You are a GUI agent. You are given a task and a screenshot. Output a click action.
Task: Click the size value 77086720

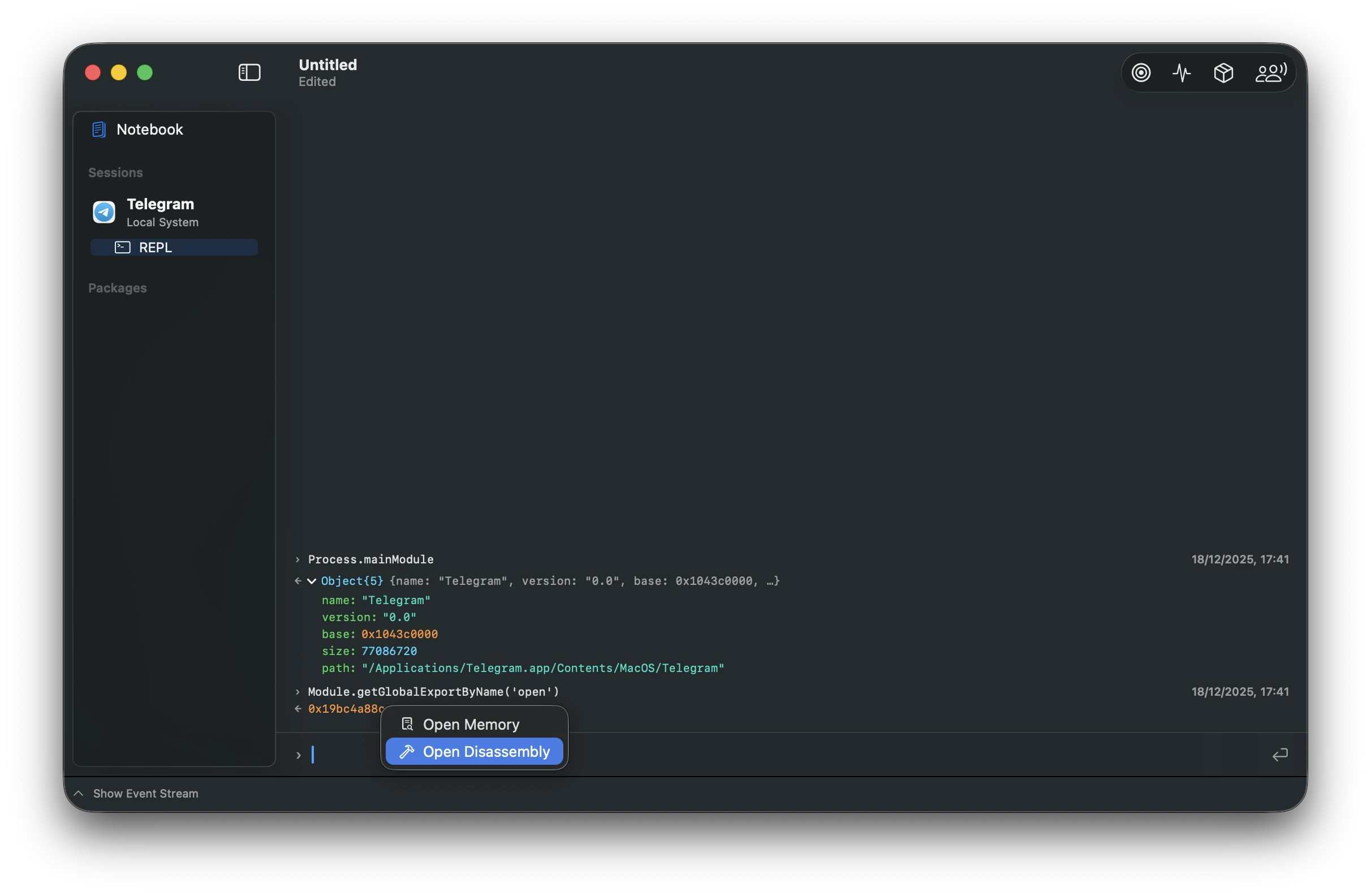(389, 651)
